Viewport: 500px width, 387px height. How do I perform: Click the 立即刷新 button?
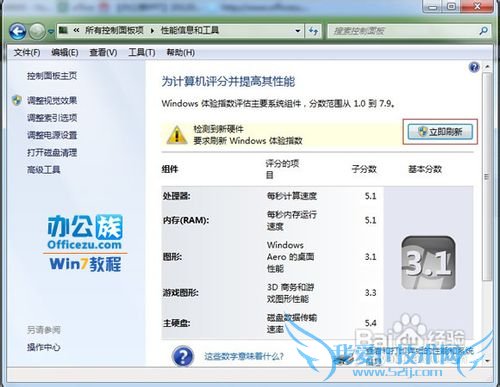click(x=440, y=132)
